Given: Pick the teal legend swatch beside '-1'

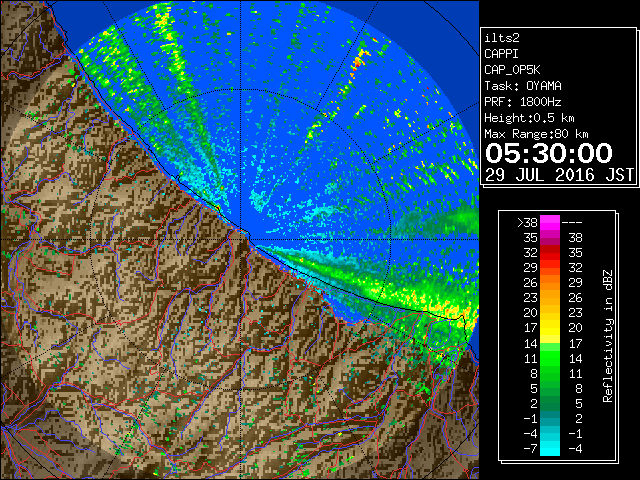Looking at the screenshot, I should pyautogui.click(x=550, y=418).
